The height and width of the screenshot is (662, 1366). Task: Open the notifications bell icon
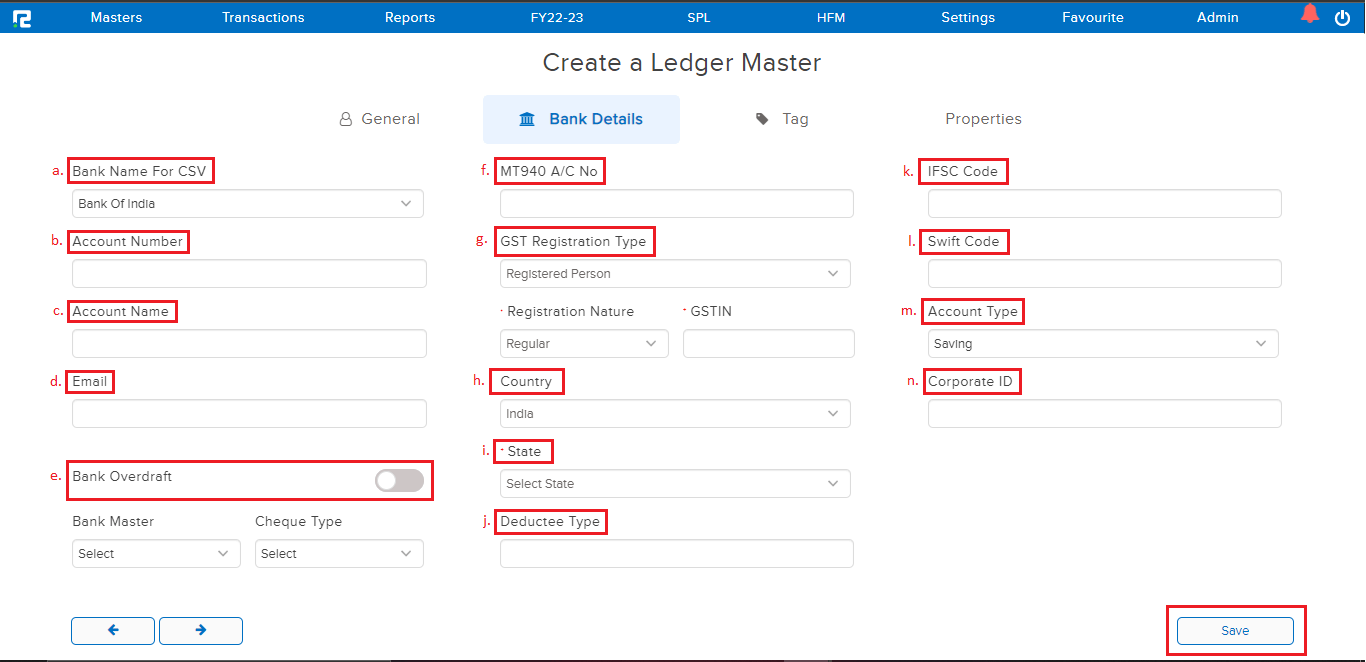point(1310,15)
